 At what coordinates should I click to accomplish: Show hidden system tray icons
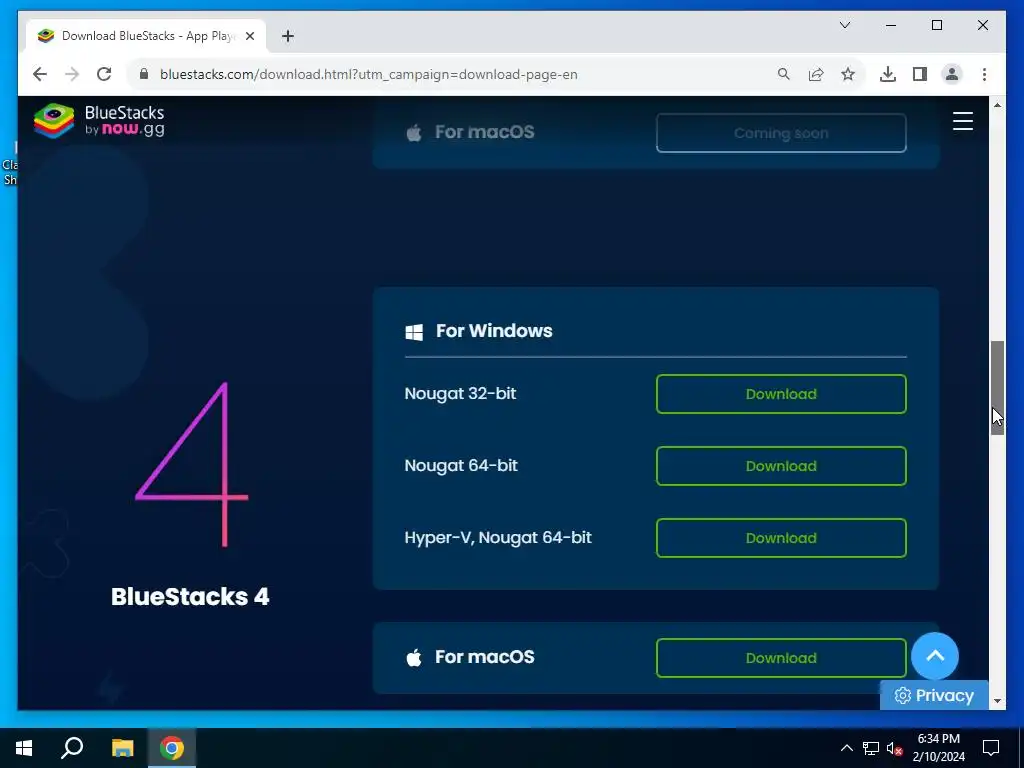[846, 748]
